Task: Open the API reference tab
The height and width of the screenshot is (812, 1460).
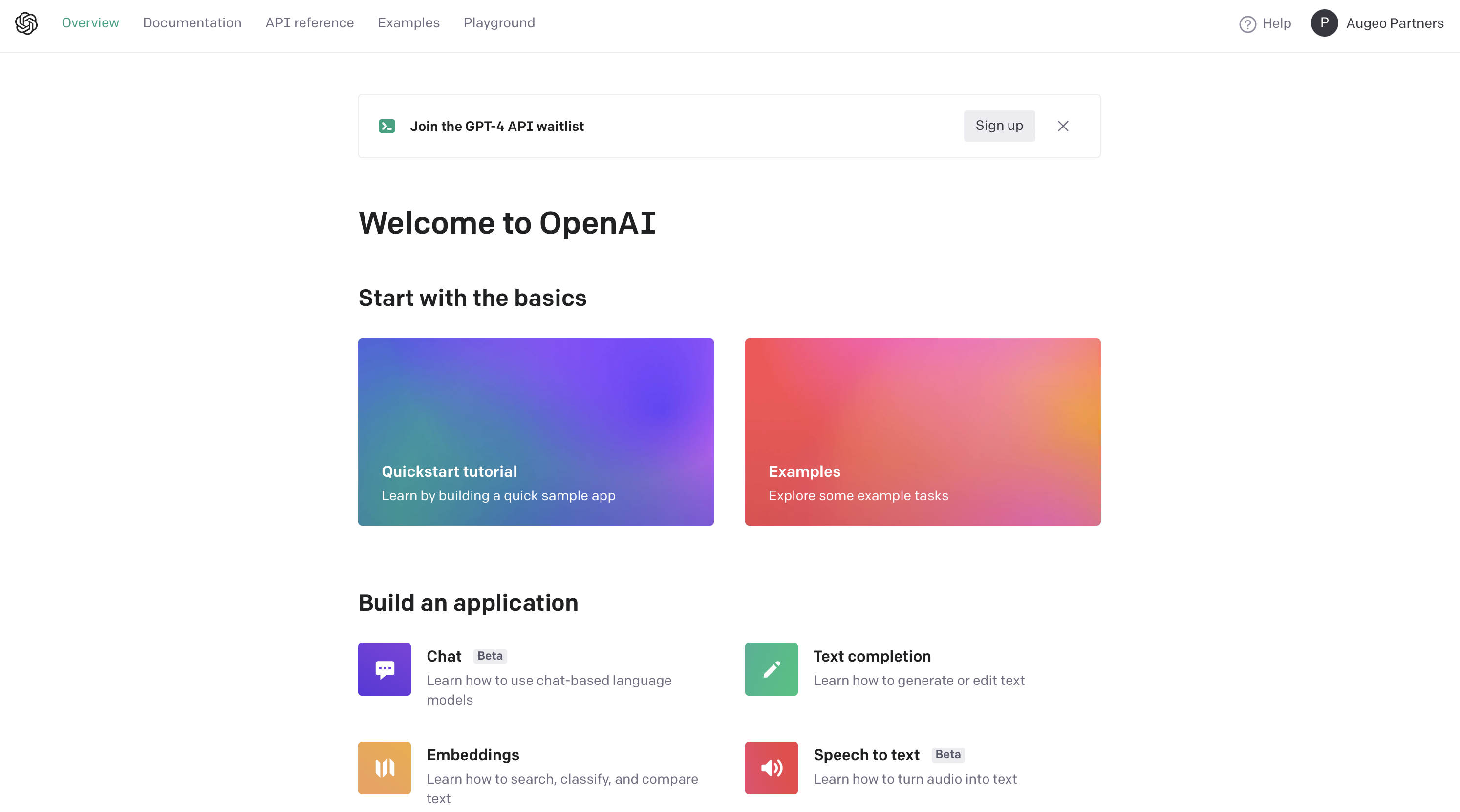Action: pos(309,22)
